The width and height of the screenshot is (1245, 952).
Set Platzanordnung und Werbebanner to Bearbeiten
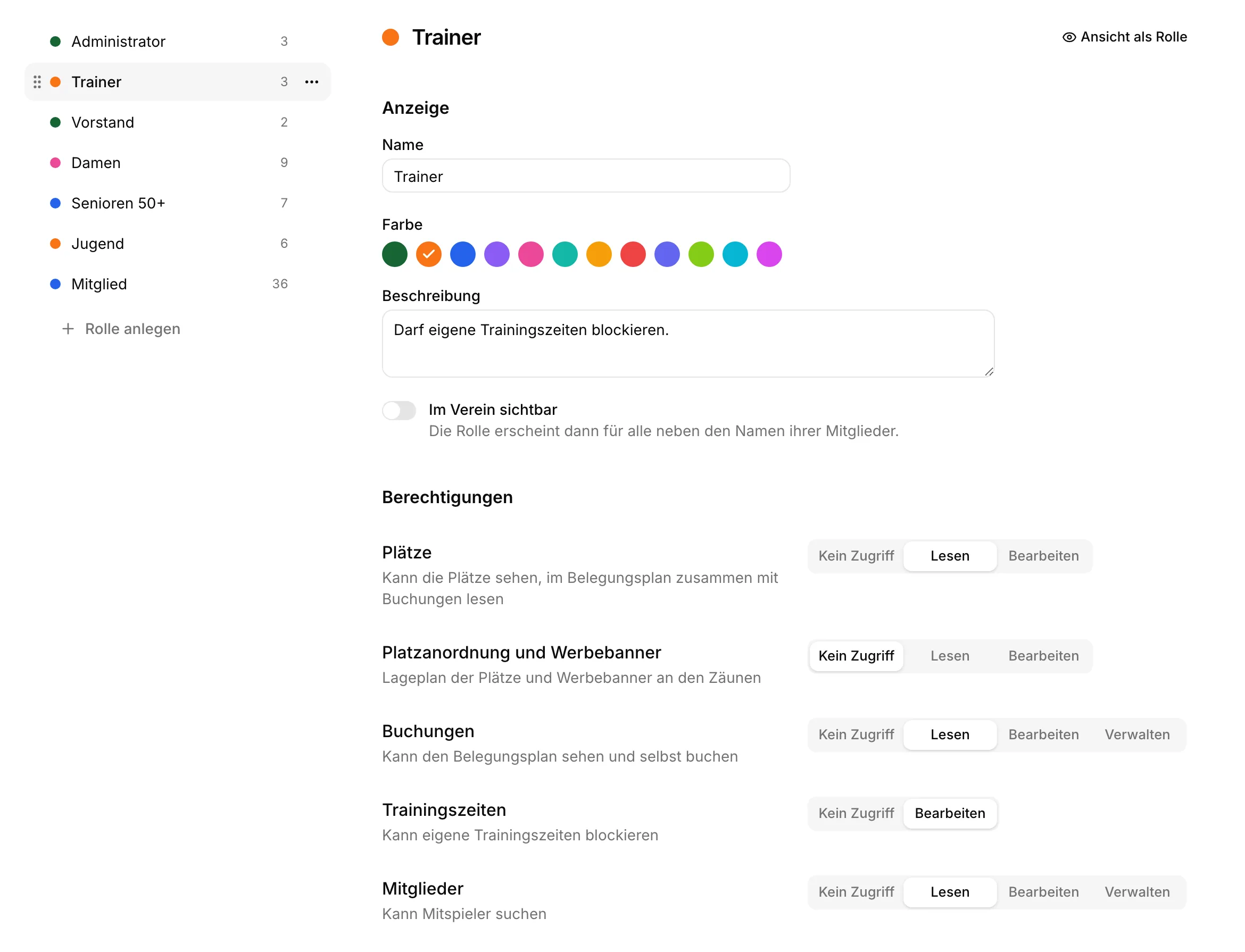click(1043, 655)
